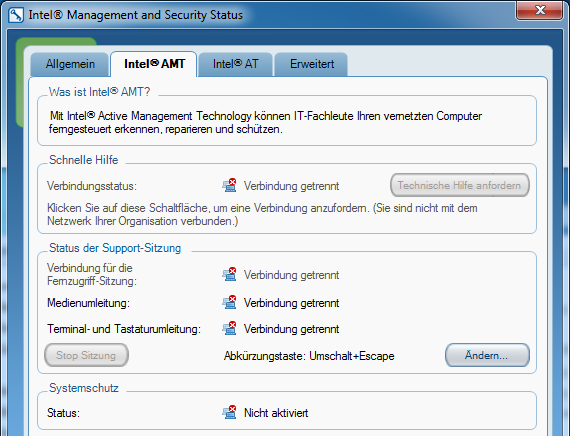Viewport: 570px width, 436px height.
Task: Click the Verbindungsstatus disconnected icon
Action: (x=229, y=185)
